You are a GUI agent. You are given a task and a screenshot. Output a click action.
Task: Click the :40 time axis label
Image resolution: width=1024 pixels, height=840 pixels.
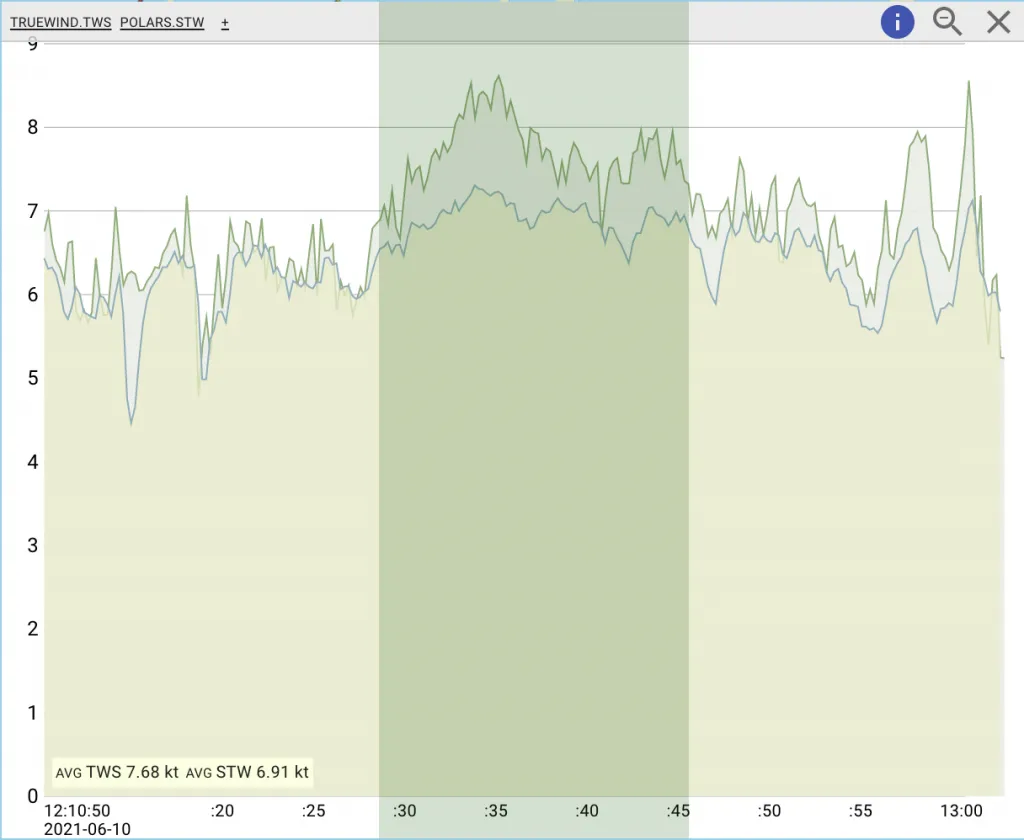click(588, 810)
